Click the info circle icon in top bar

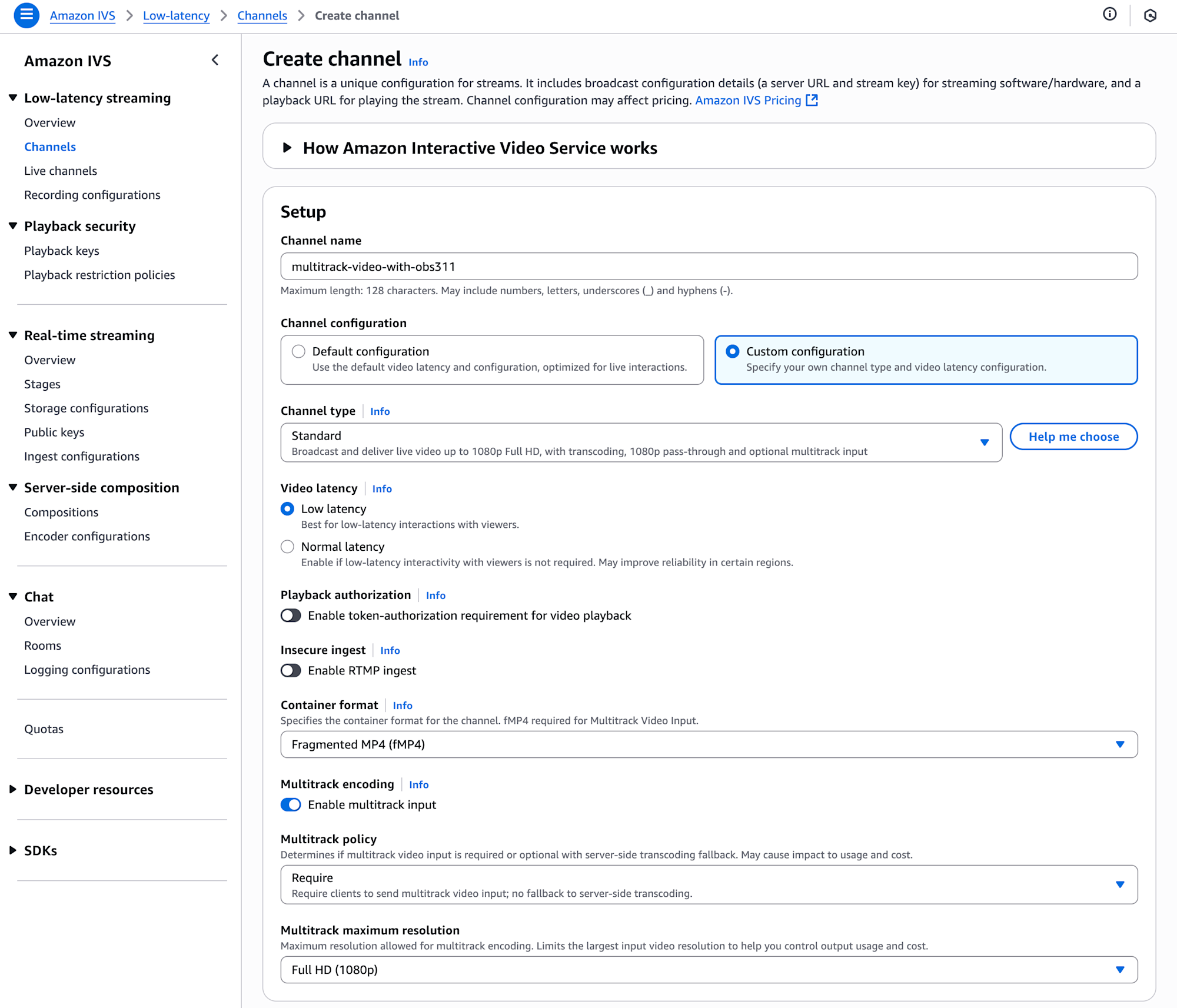[1109, 15]
